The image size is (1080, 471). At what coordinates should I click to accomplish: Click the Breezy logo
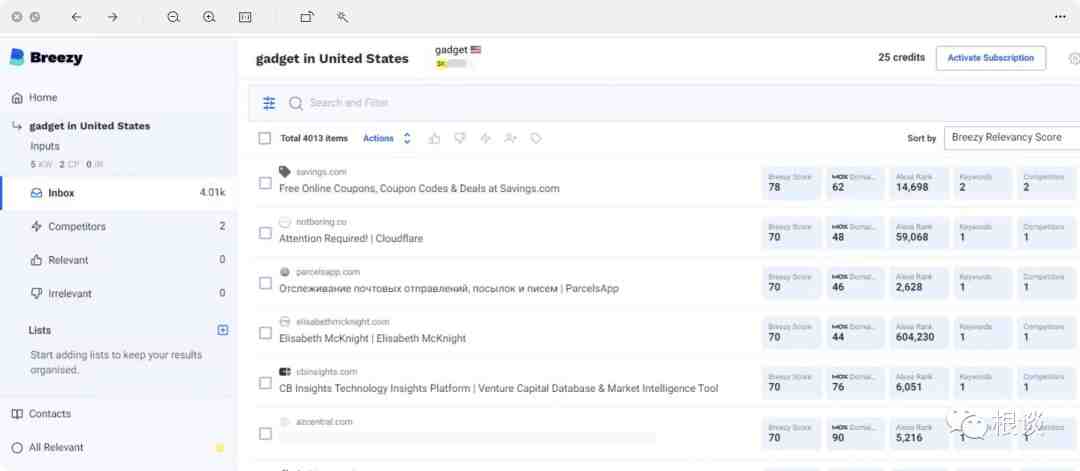(x=46, y=58)
